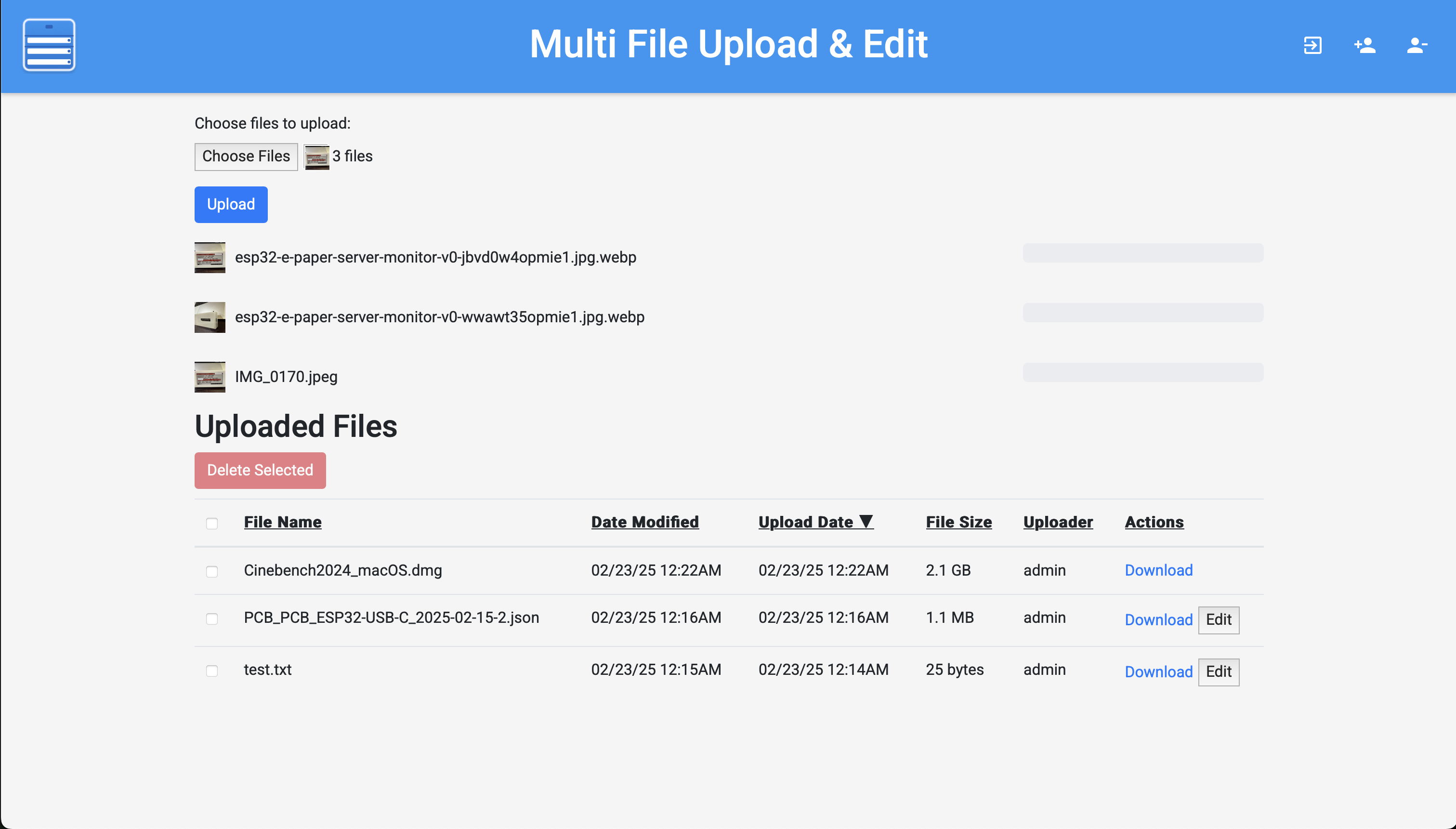Click the remove user icon
Viewport: 1456px width, 829px height.
[1416, 45]
